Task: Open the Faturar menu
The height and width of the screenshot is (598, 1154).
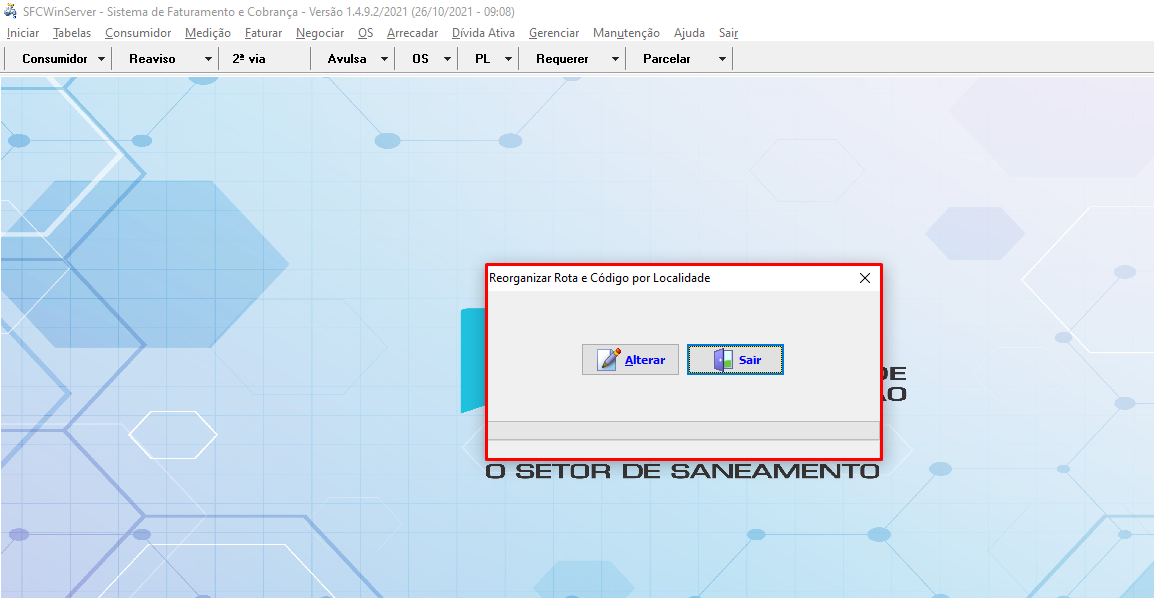Action: (263, 33)
